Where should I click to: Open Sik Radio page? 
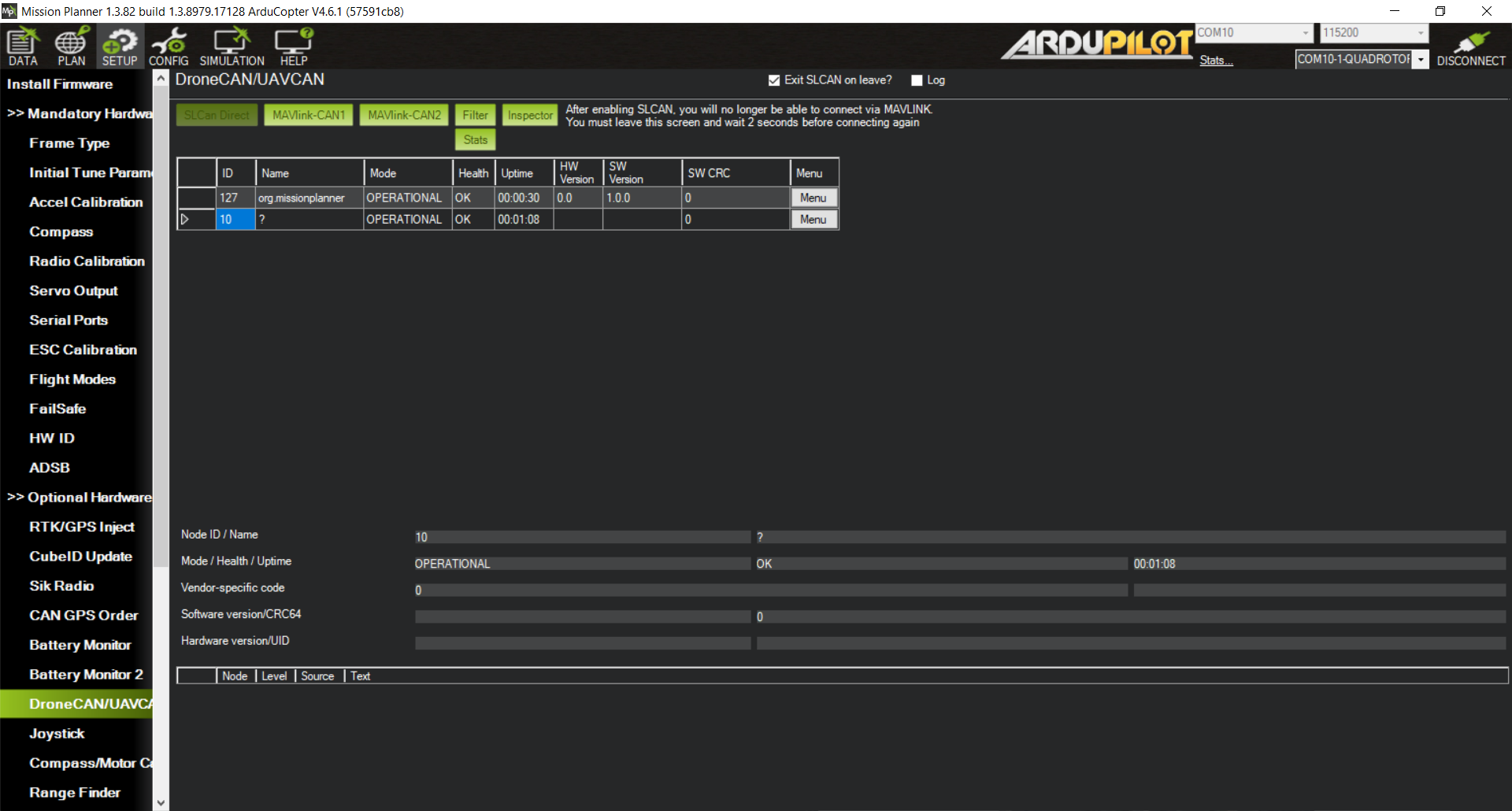click(x=61, y=586)
